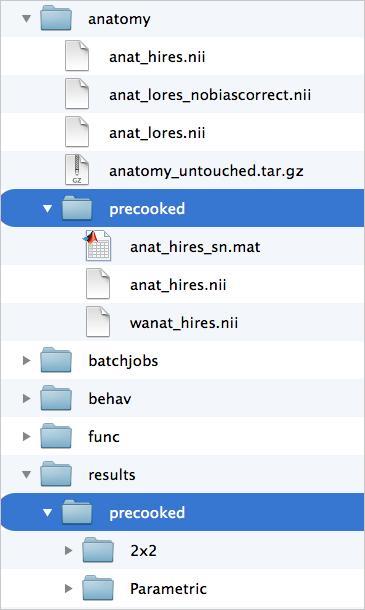Viewport: 365px width, 610px height.
Task: Collapse the results folder triangle
Action: pos(26,475)
